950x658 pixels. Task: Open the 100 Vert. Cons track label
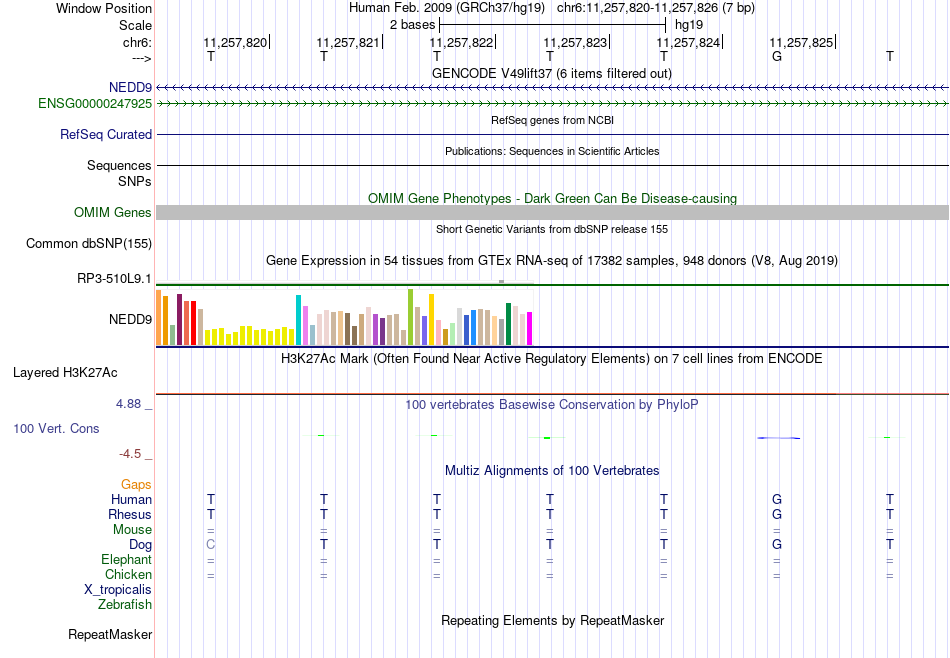coord(56,428)
